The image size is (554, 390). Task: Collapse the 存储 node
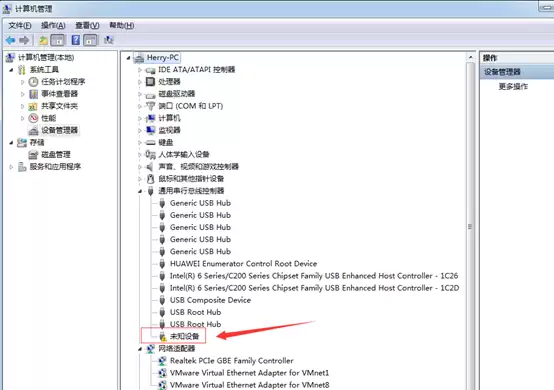[11, 143]
